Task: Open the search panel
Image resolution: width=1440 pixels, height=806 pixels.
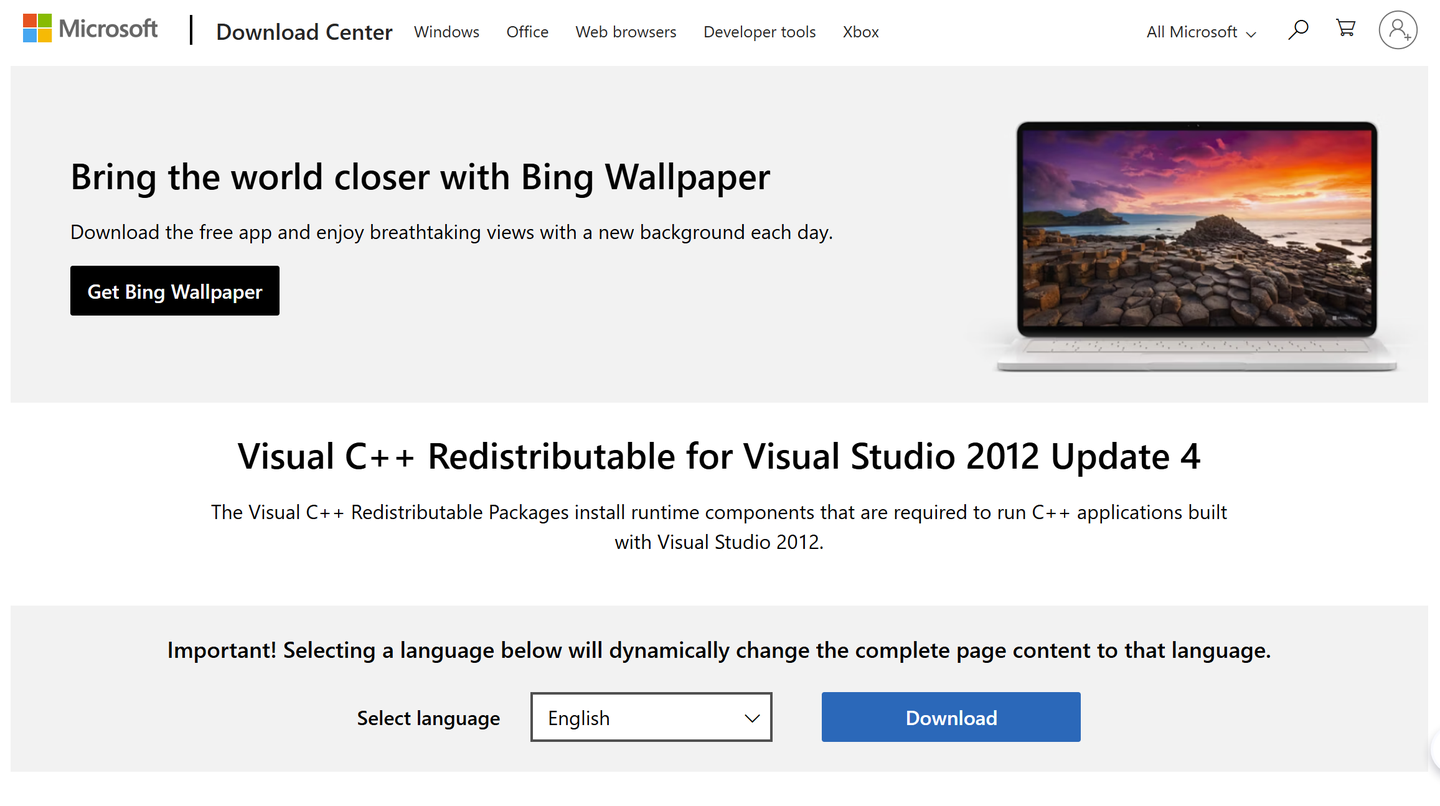Action: (1298, 30)
